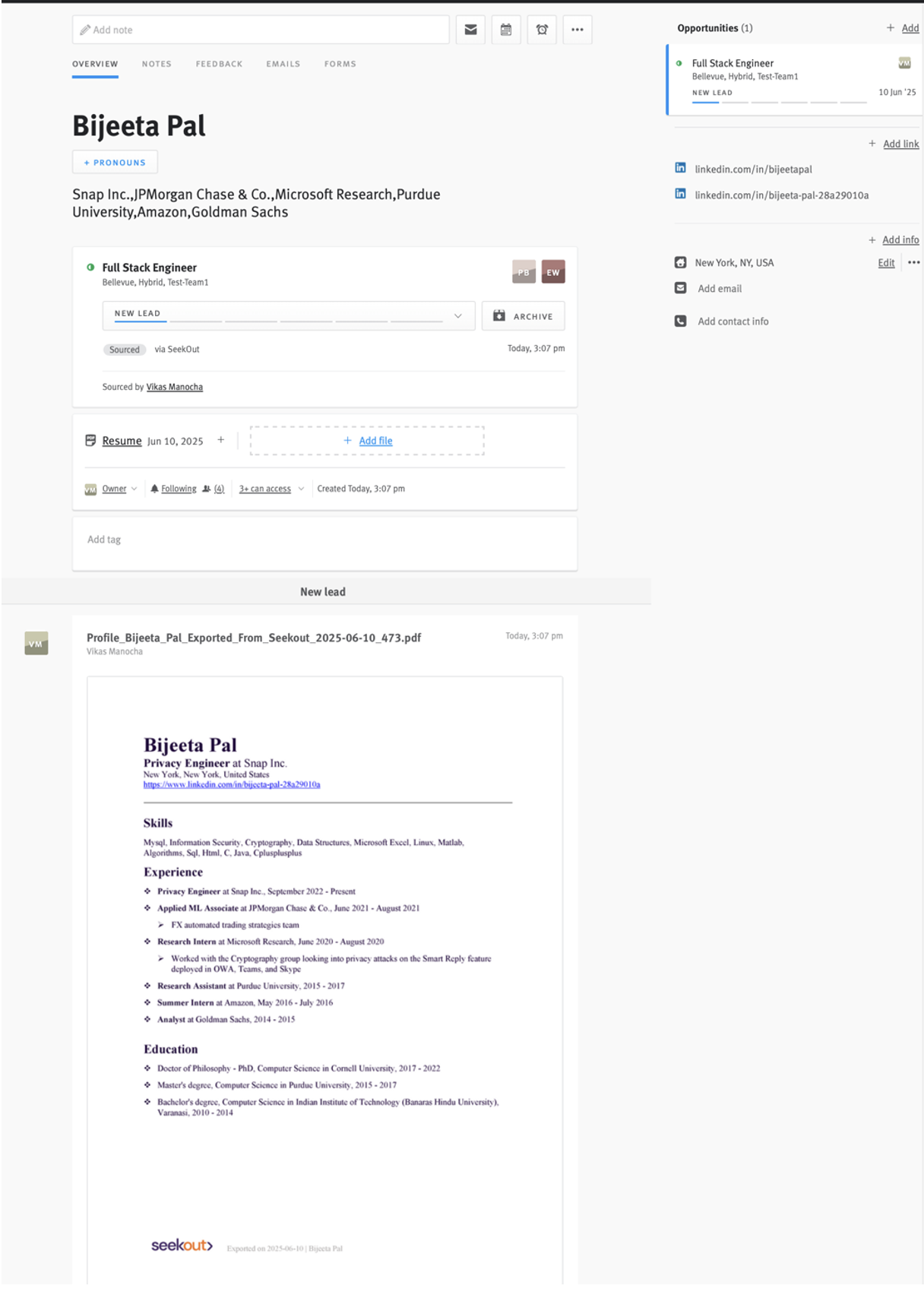924x1292 pixels.
Task: Click the Add file link
Action: tap(375, 441)
